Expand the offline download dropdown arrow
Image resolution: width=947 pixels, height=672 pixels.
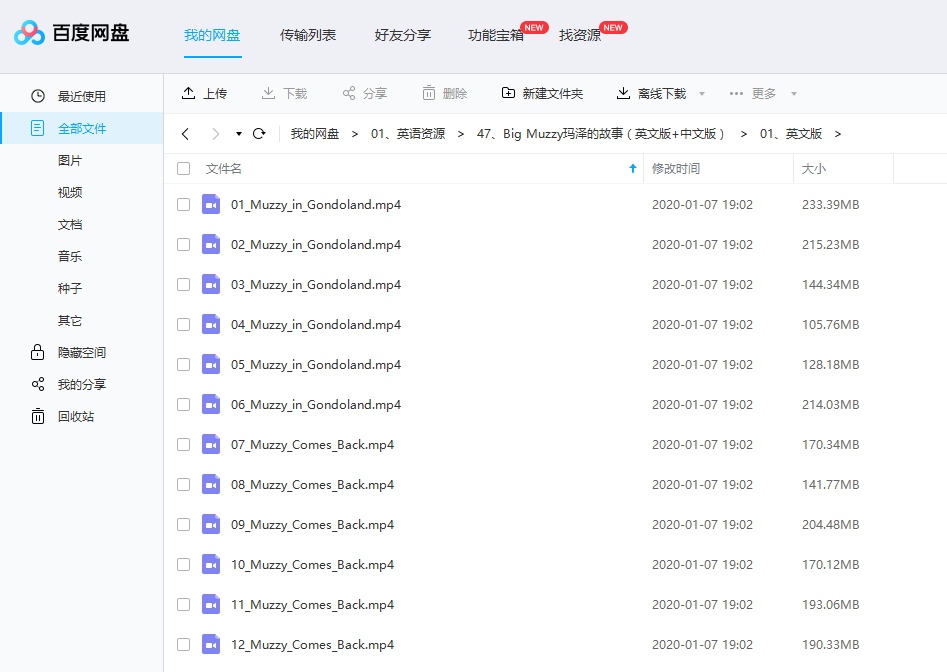(x=702, y=94)
